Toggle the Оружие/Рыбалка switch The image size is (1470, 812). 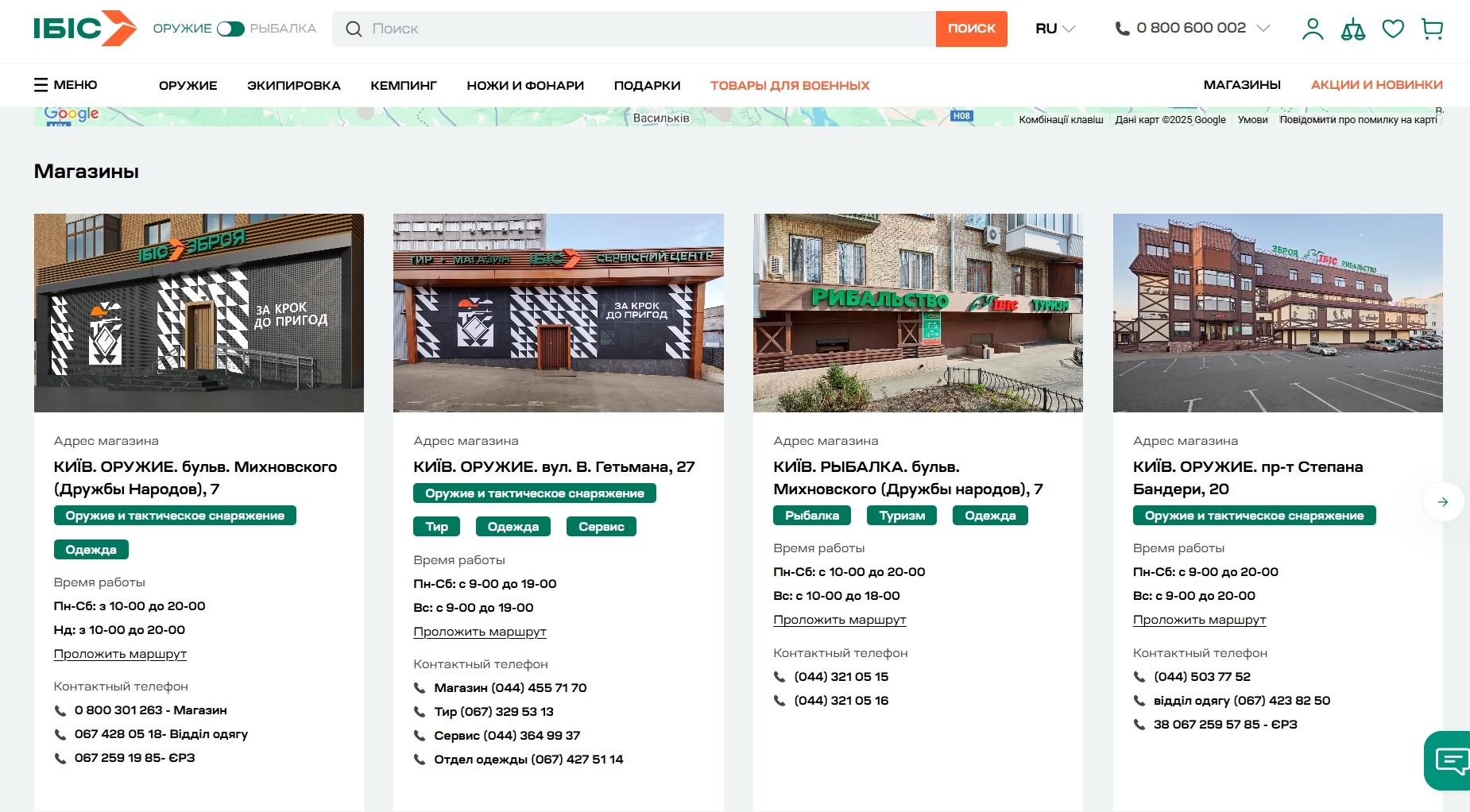[230, 29]
